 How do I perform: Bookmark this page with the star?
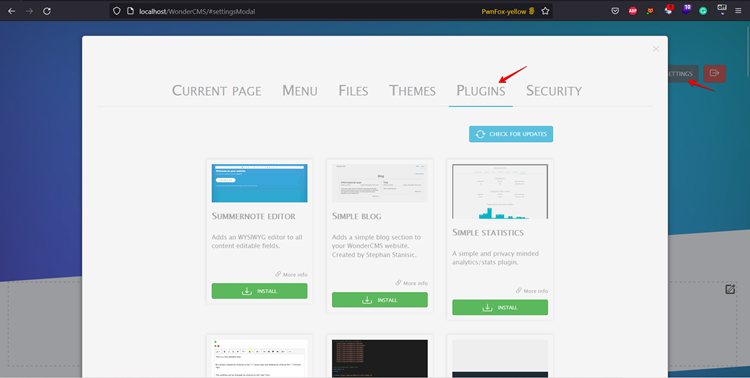point(545,11)
